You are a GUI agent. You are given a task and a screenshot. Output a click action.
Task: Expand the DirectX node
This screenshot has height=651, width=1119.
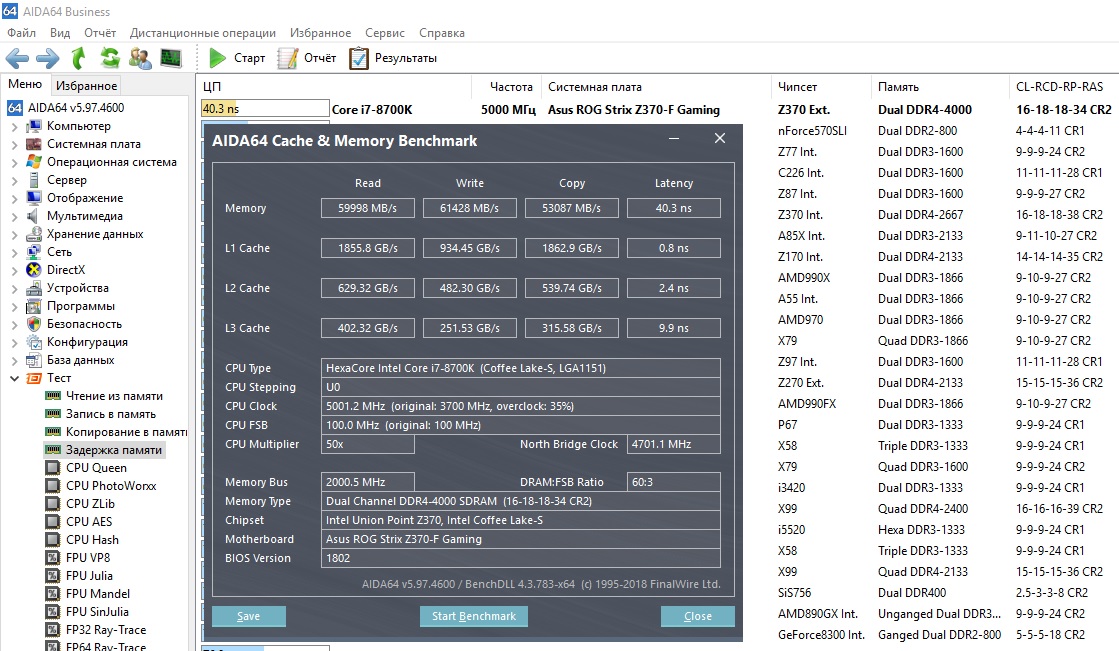pos(14,271)
